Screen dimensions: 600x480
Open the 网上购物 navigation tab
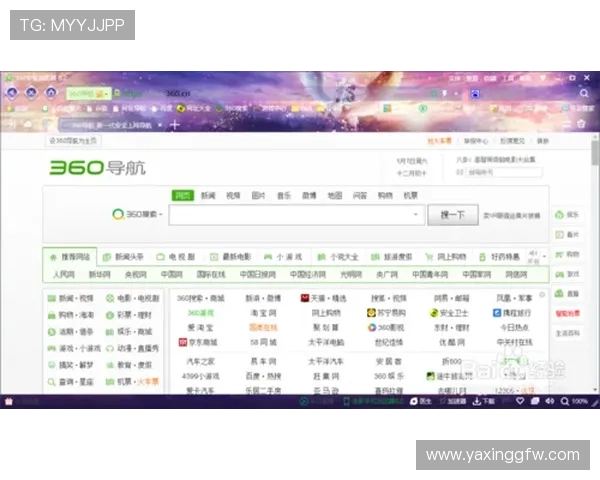[446, 257]
